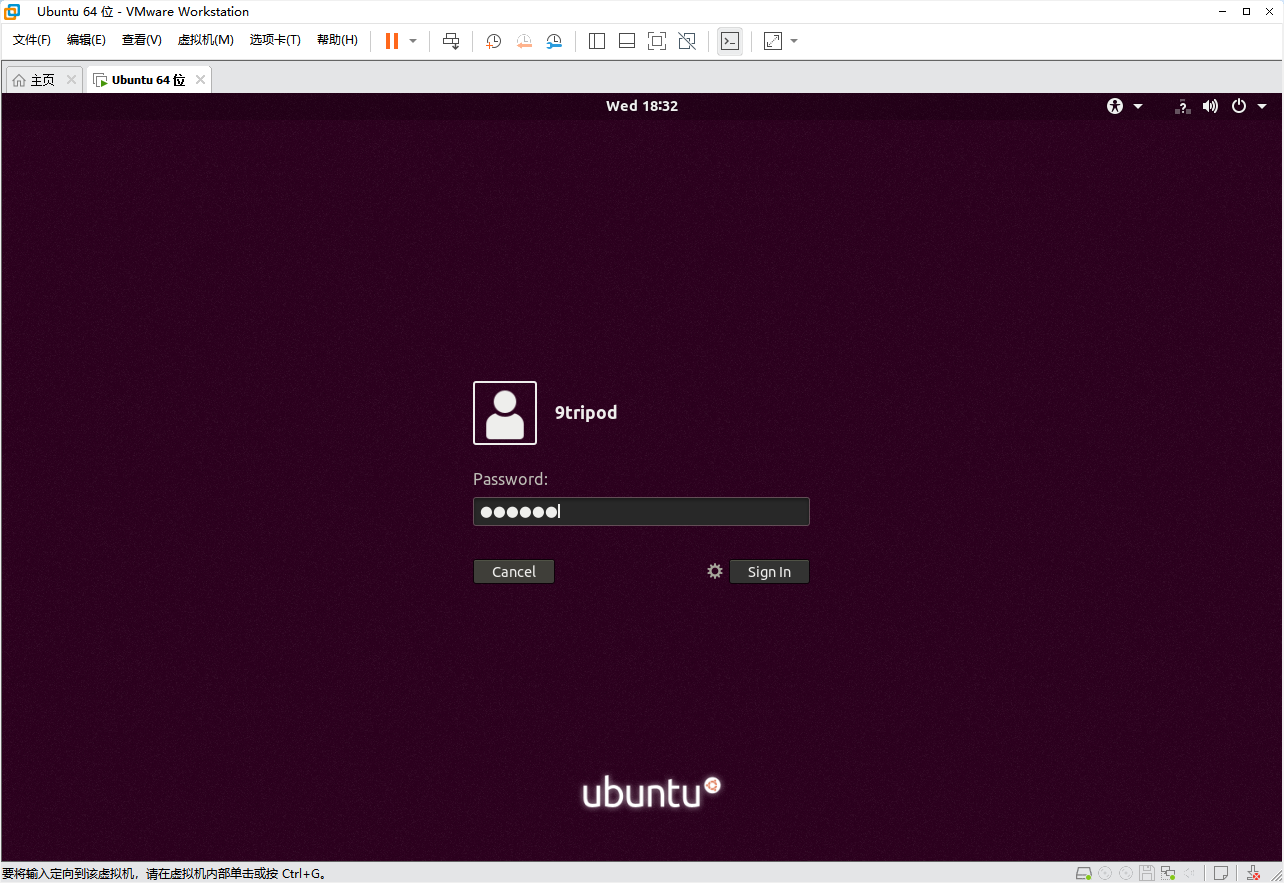Click the Sign In button

[x=769, y=572]
